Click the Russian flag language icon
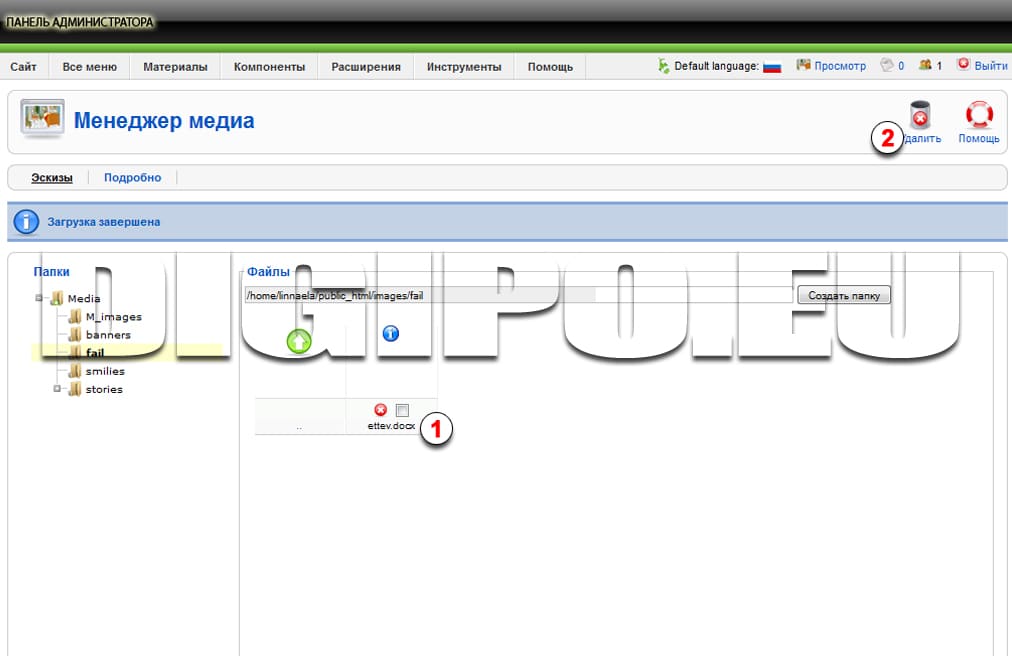The width and height of the screenshot is (1012, 656). click(772, 66)
